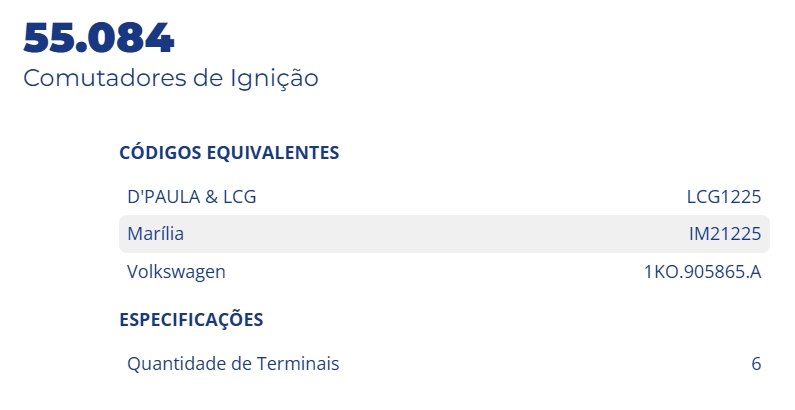Click the word Terminais in specifications
The height and width of the screenshot is (410, 795).
pos(298,364)
